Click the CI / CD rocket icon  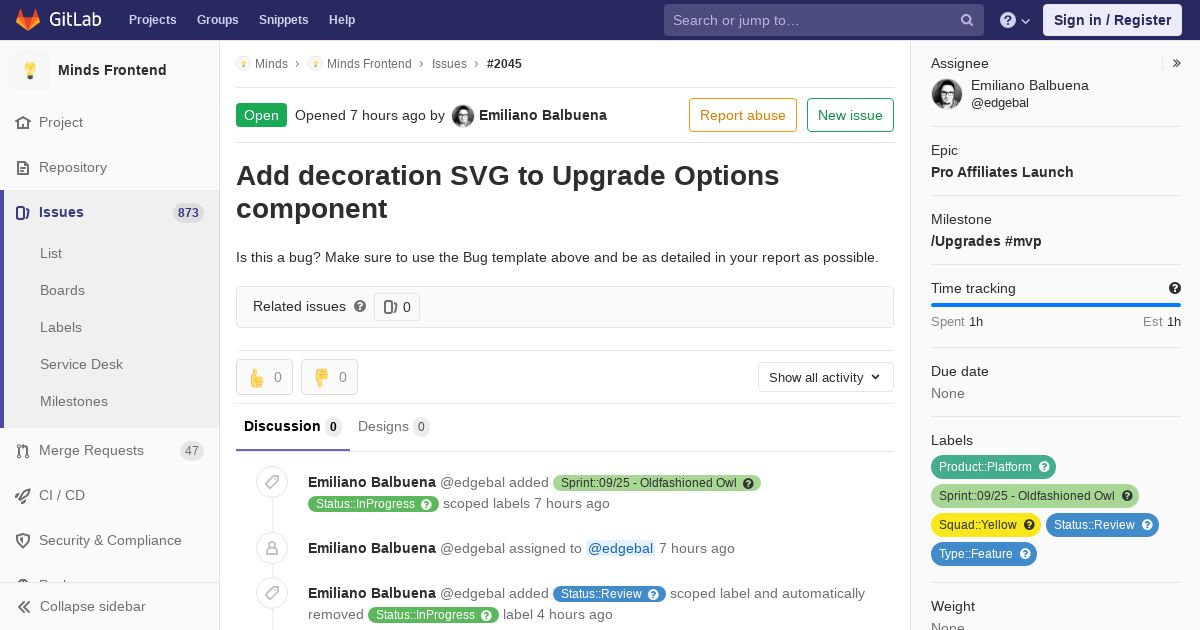pyautogui.click(x=23, y=495)
